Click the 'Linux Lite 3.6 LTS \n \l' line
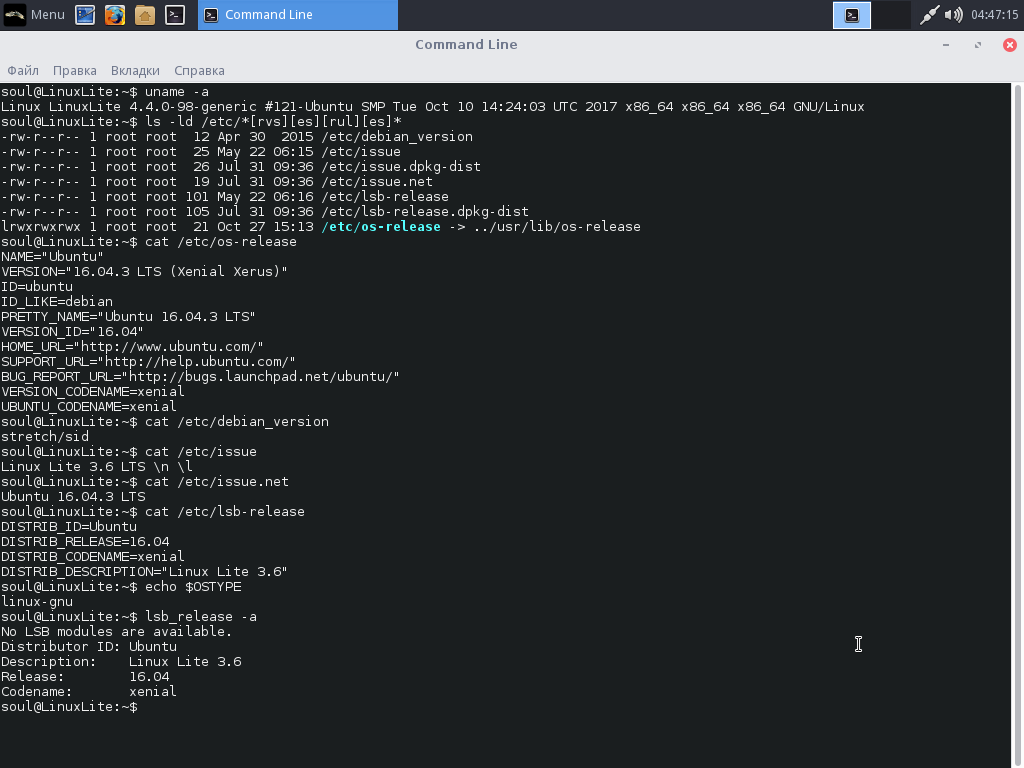1024x768 pixels. tap(97, 467)
